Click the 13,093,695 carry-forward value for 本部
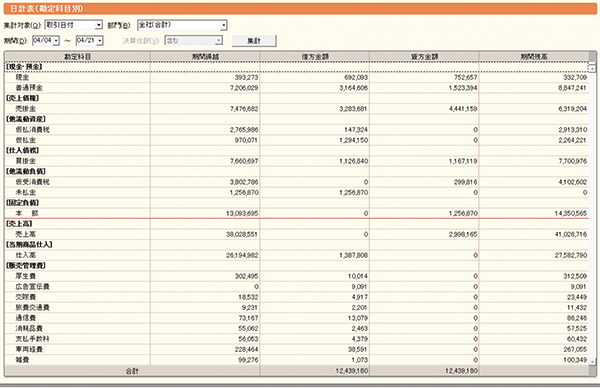Viewport: 600px width, 388px height. coord(242,213)
